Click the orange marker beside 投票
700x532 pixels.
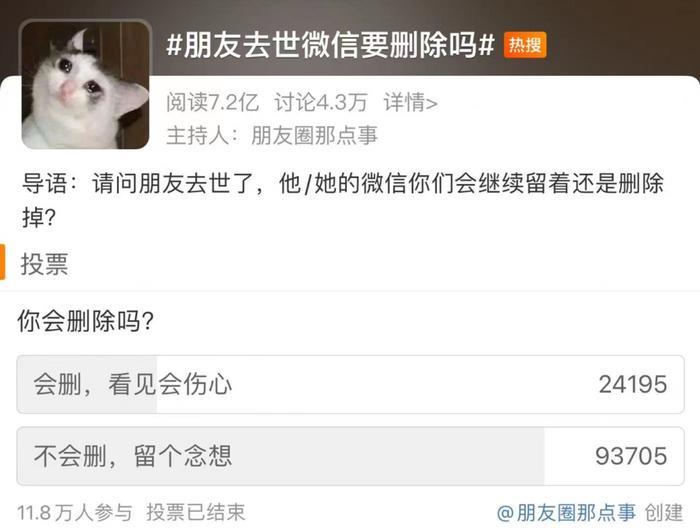click(x=2, y=262)
